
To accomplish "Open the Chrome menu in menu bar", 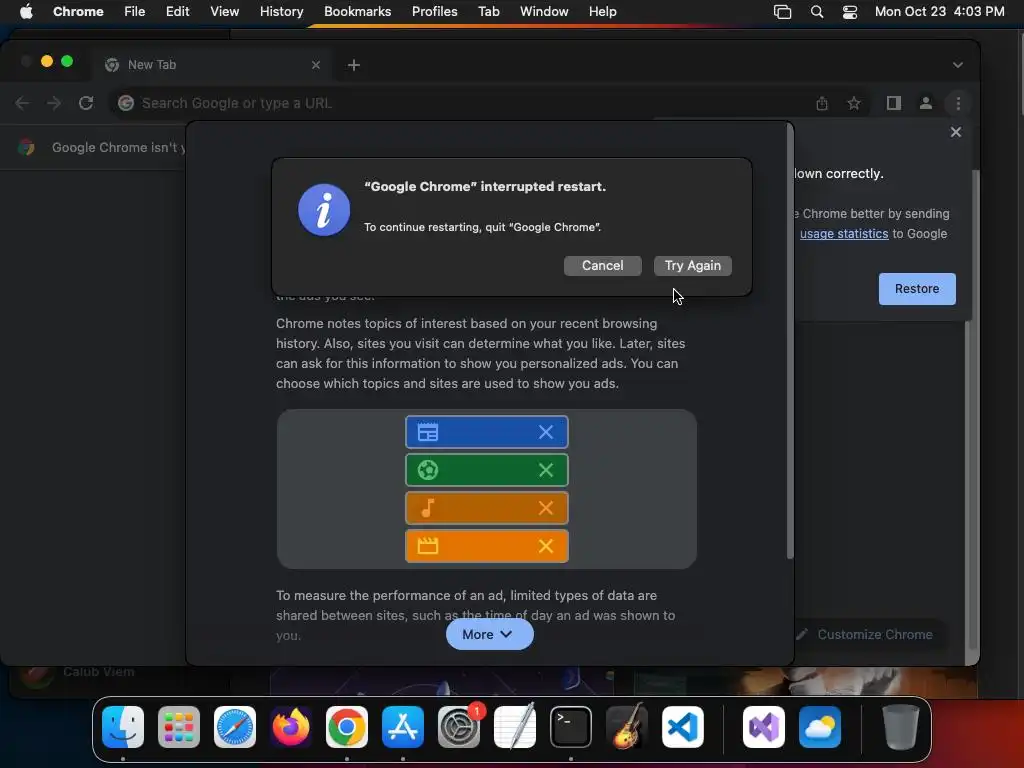I will (x=78, y=12).
